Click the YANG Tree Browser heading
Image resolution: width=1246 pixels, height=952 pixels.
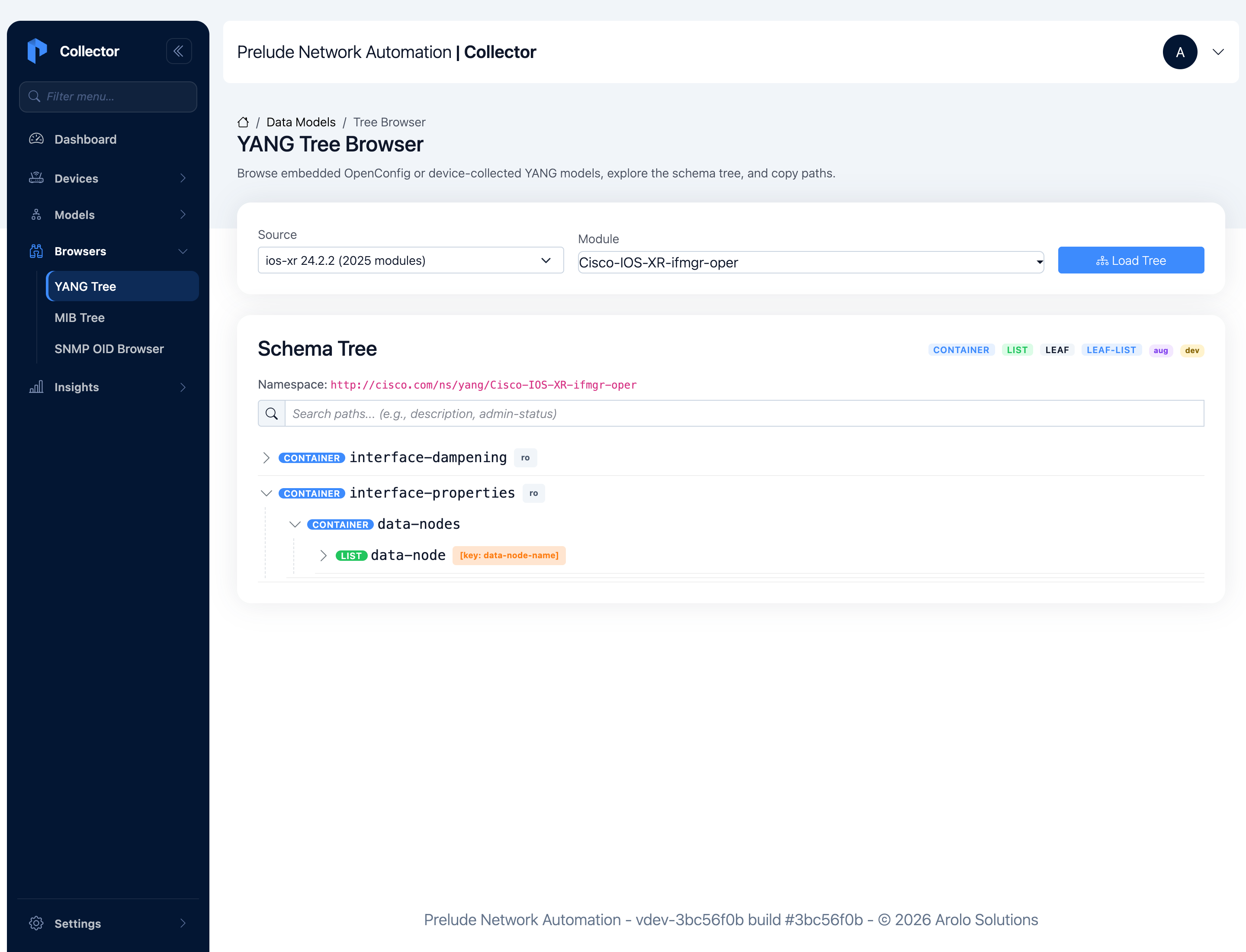point(331,144)
